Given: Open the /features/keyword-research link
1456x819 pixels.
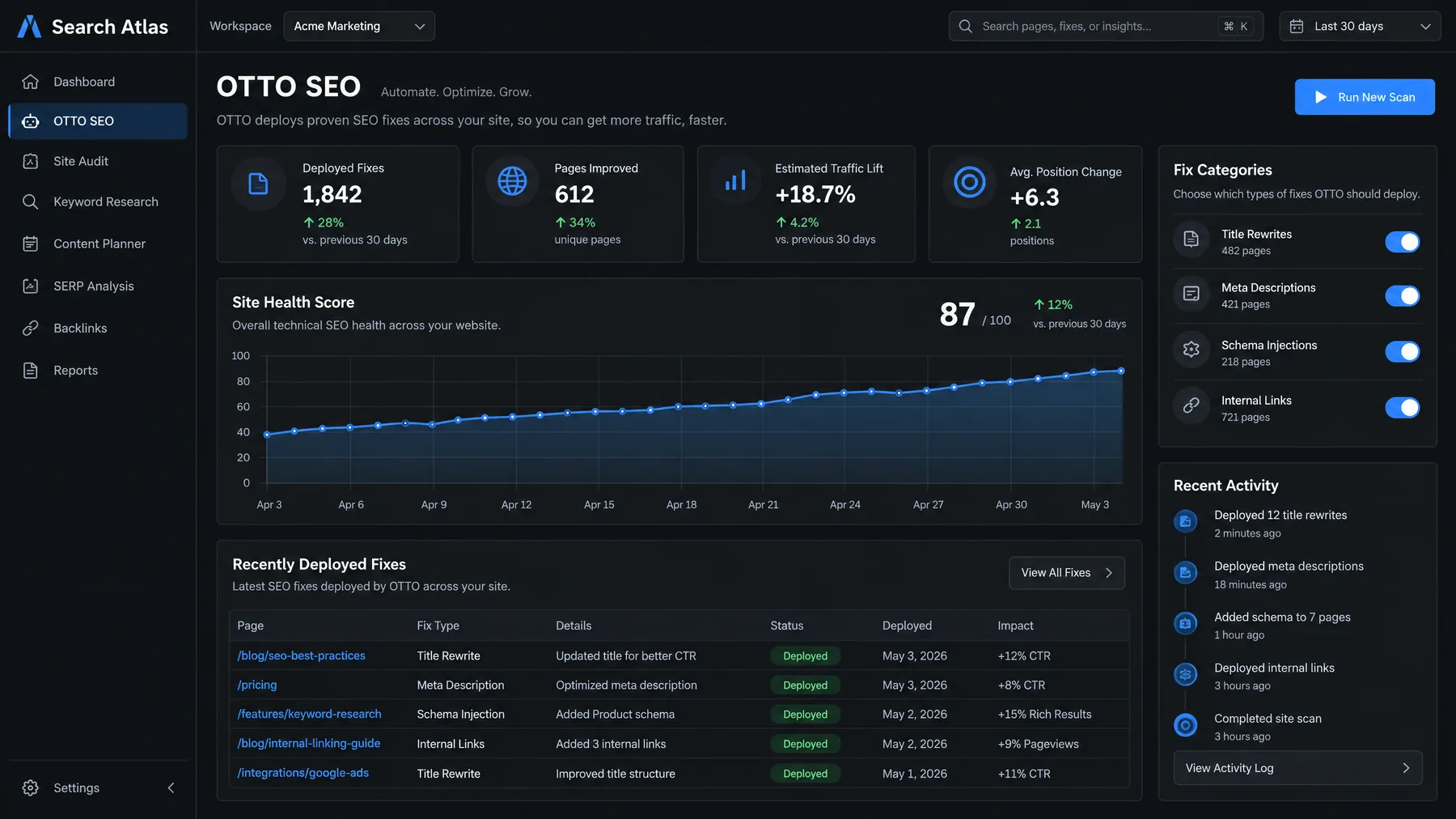Looking at the screenshot, I should [x=309, y=714].
